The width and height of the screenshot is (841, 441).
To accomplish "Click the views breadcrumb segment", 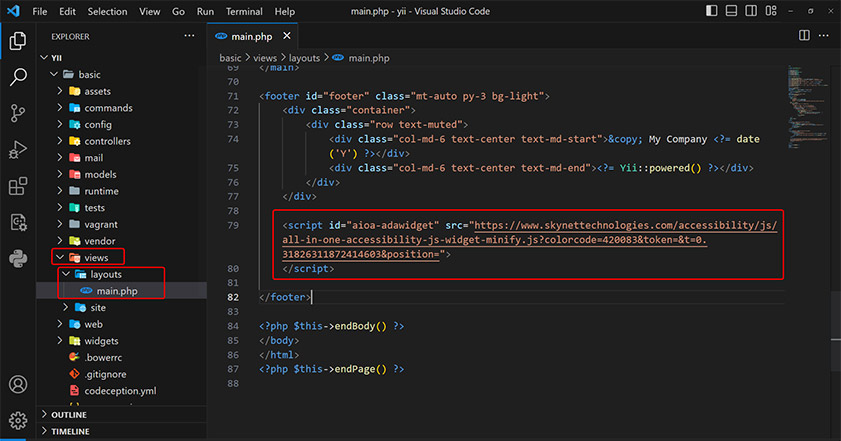I will coord(265,57).
